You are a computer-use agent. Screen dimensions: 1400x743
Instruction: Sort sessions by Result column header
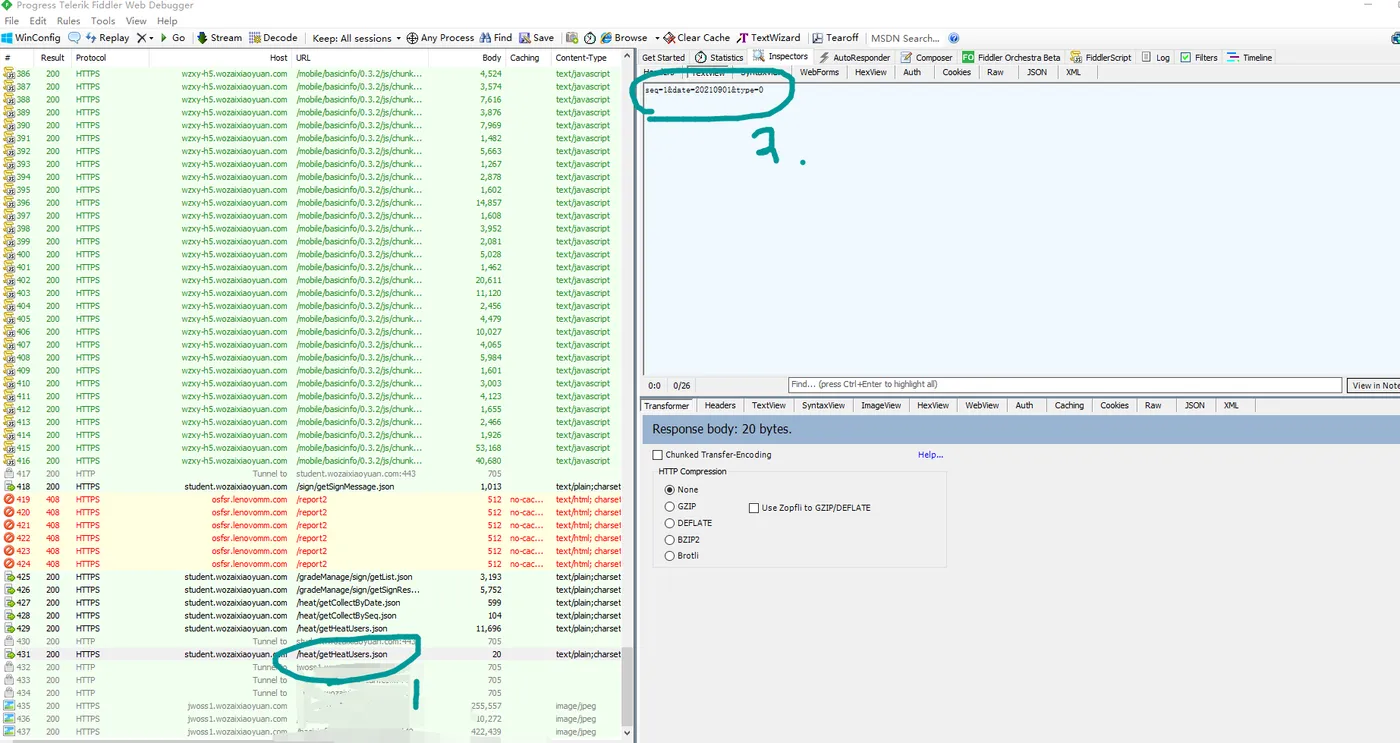click(x=52, y=58)
